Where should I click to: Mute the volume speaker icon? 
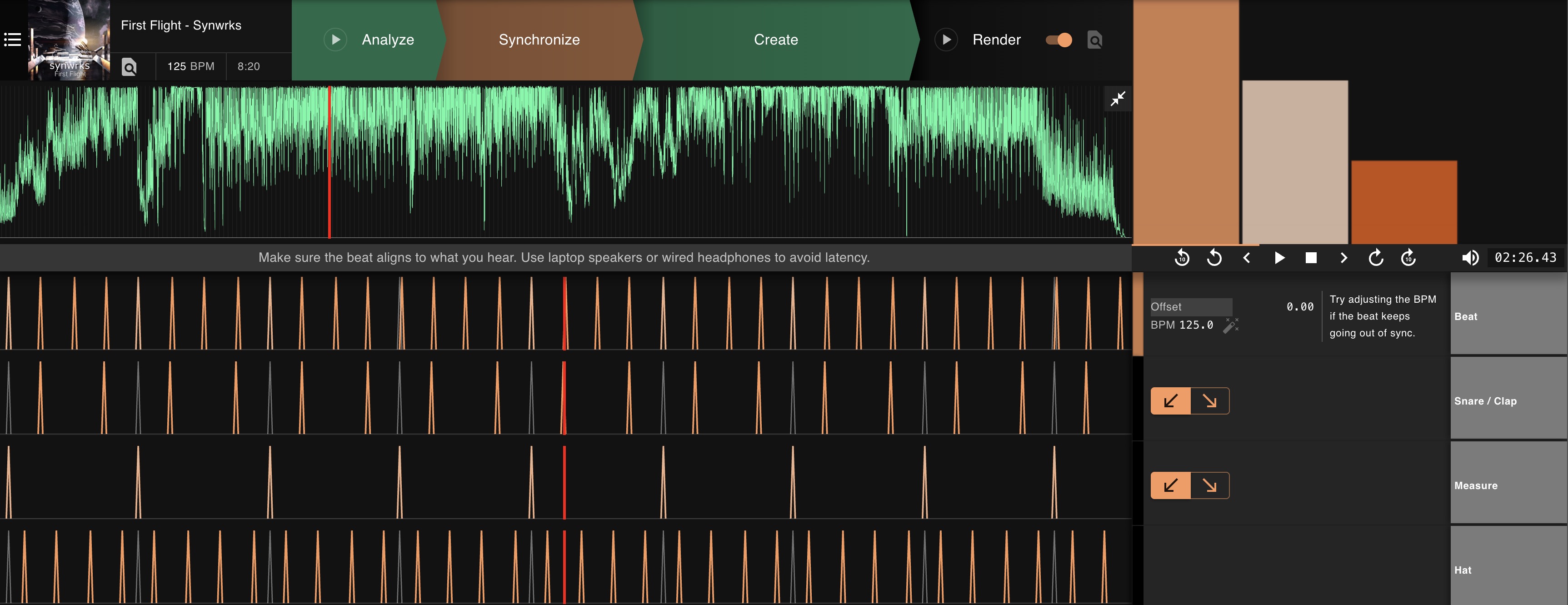(x=1470, y=257)
